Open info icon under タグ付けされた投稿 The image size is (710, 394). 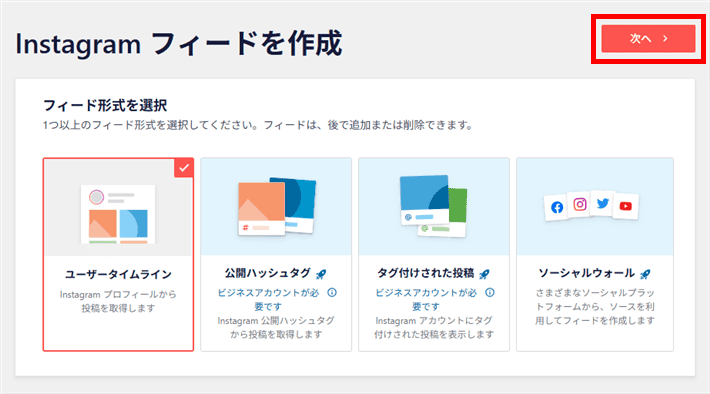point(490,293)
